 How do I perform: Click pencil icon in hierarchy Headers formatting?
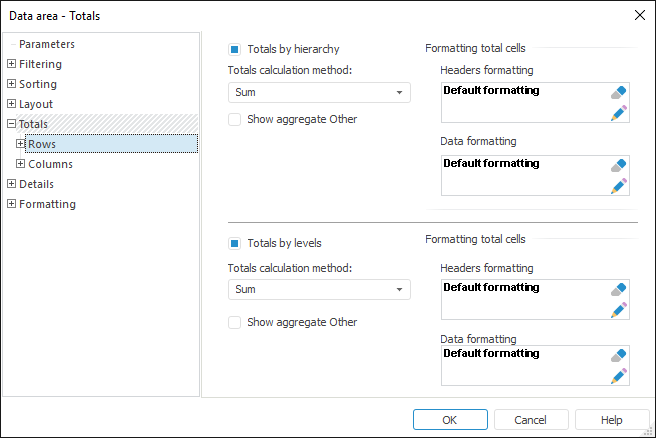pos(619,113)
